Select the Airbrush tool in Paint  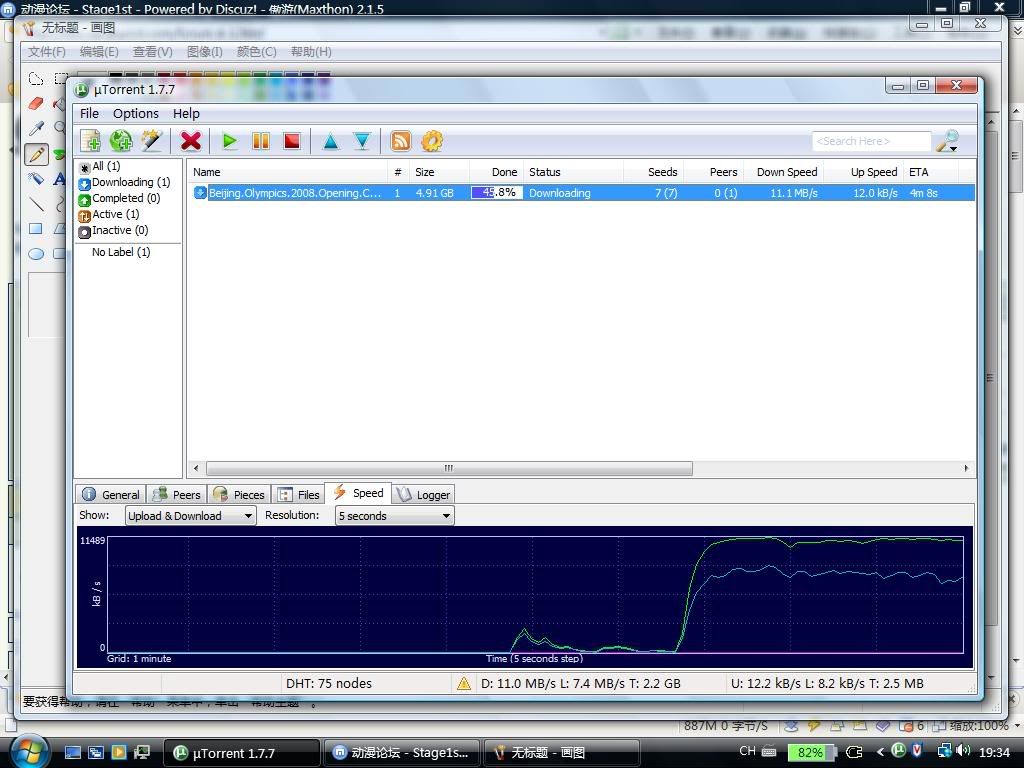point(36,178)
